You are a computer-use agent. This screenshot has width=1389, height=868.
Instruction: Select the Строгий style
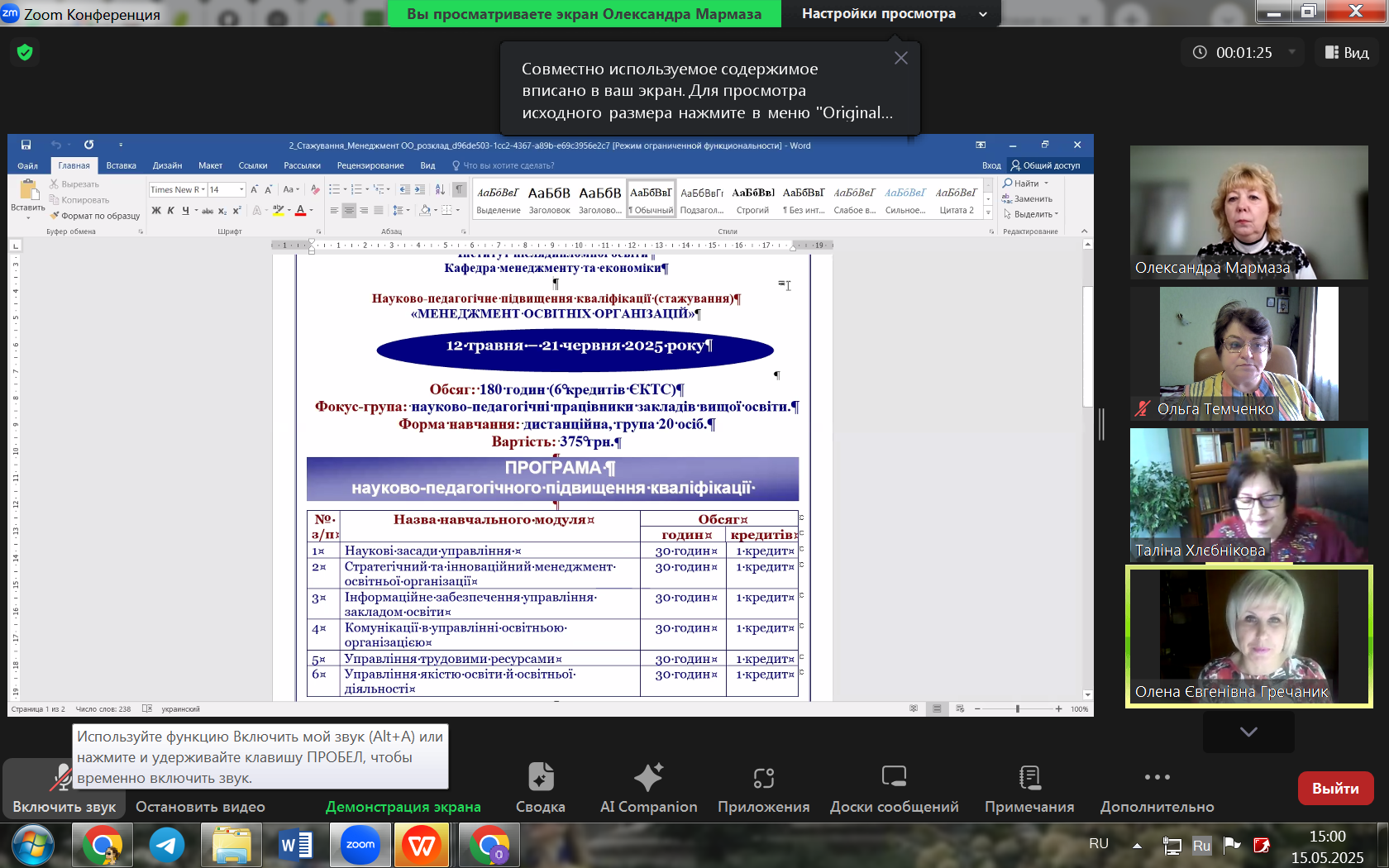[753, 199]
